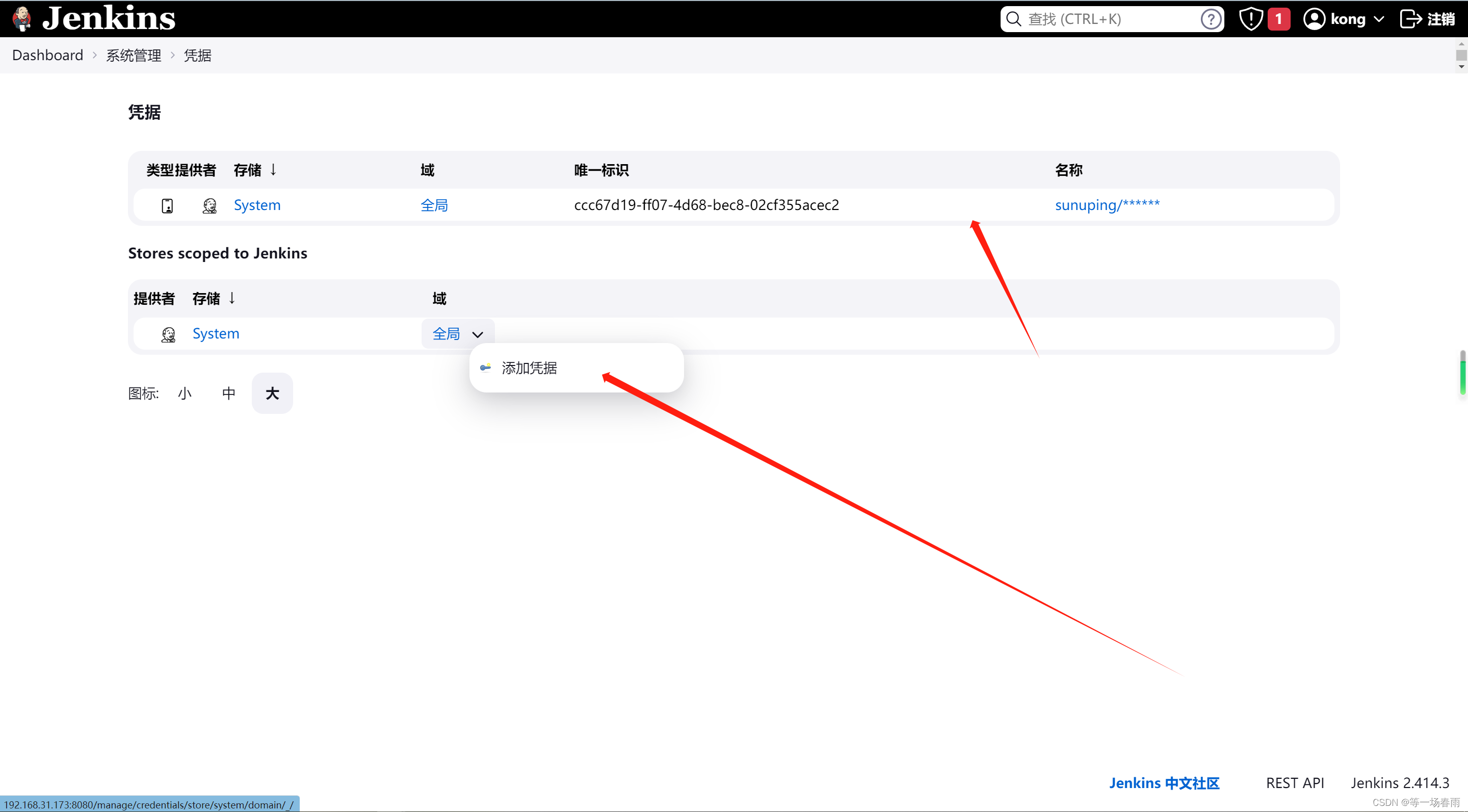
Task: Open the System store link in credentials row
Action: (257, 204)
